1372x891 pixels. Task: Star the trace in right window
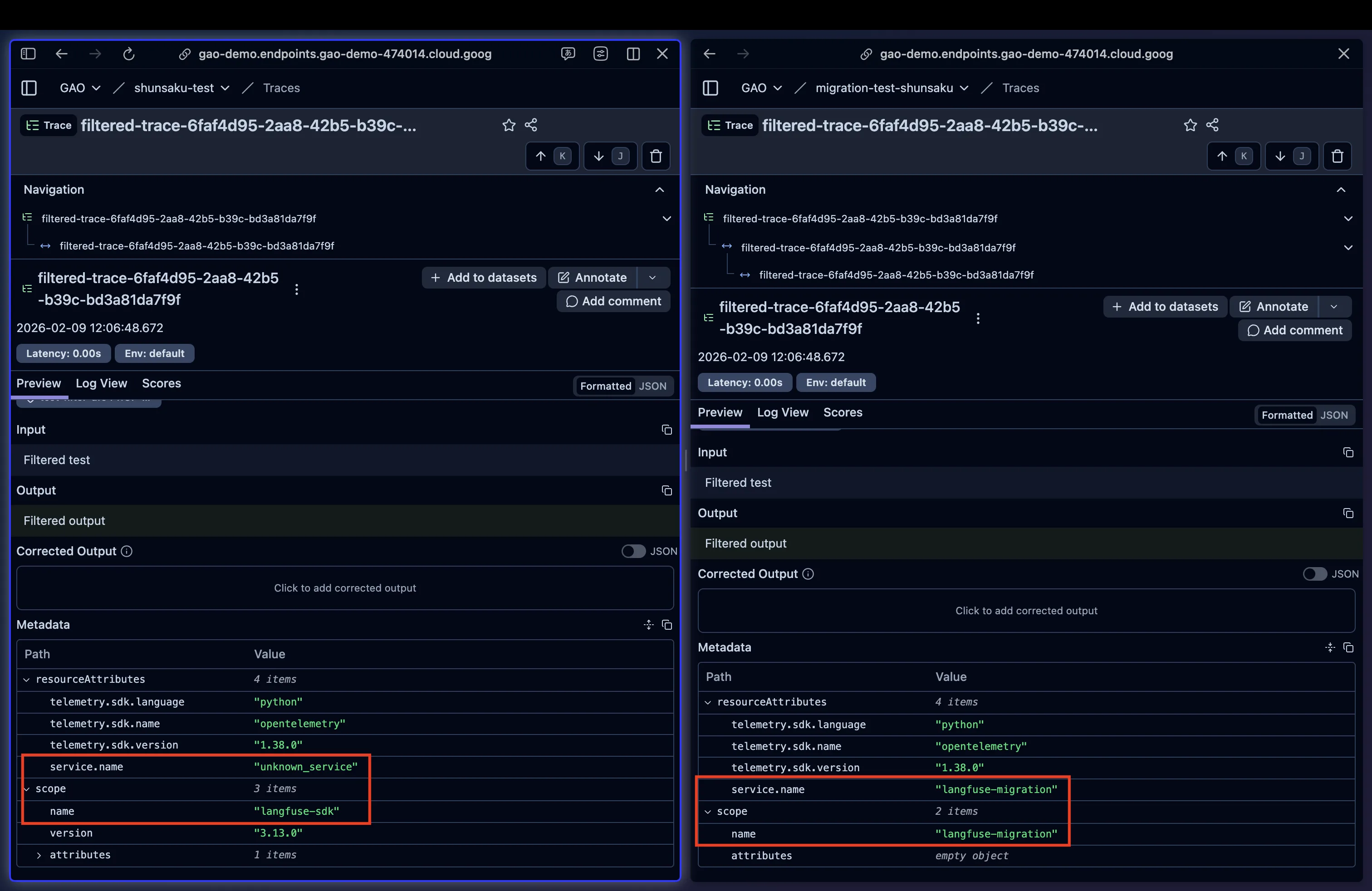[x=1191, y=125]
